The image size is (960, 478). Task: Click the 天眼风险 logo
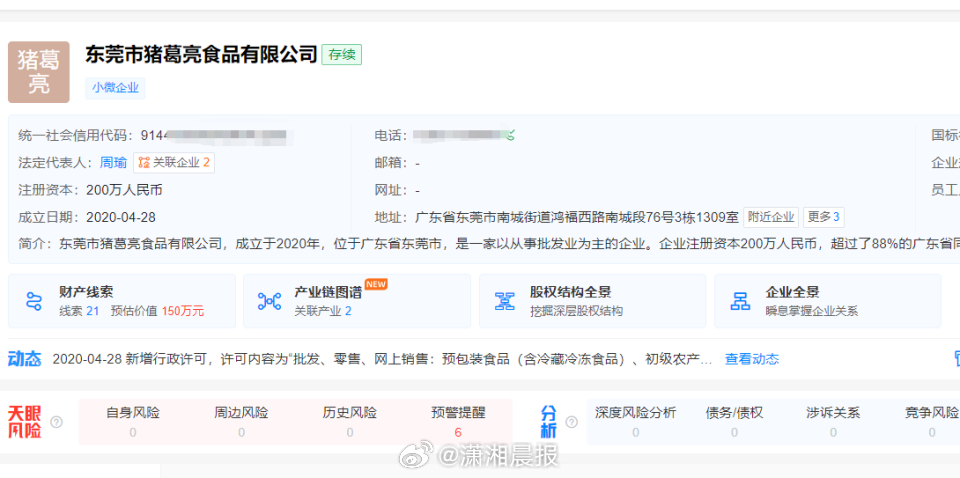pyautogui.click(x=24, y=422)
